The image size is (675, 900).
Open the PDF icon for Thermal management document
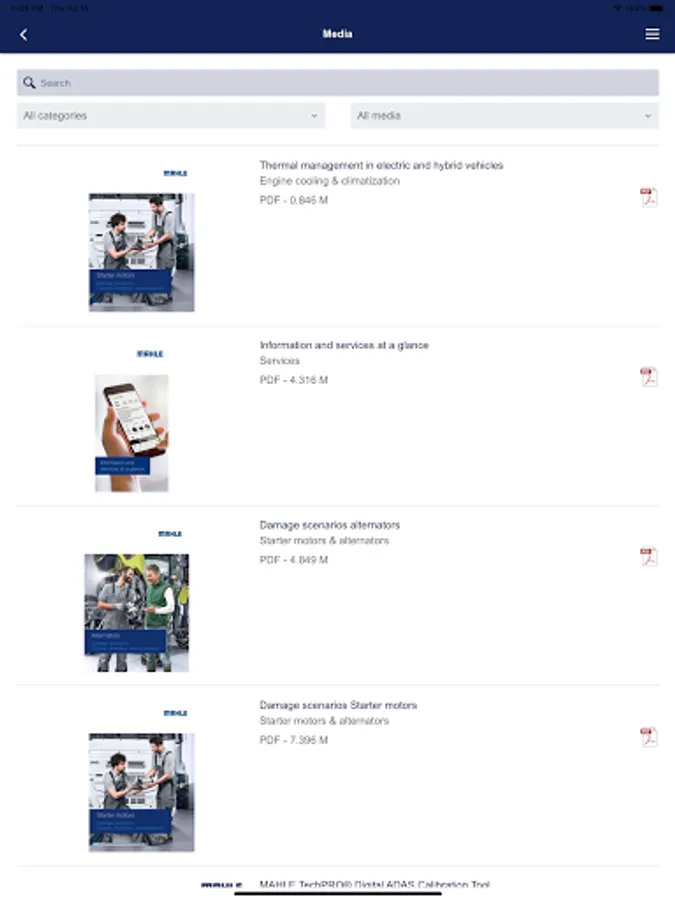coord(649,197)
